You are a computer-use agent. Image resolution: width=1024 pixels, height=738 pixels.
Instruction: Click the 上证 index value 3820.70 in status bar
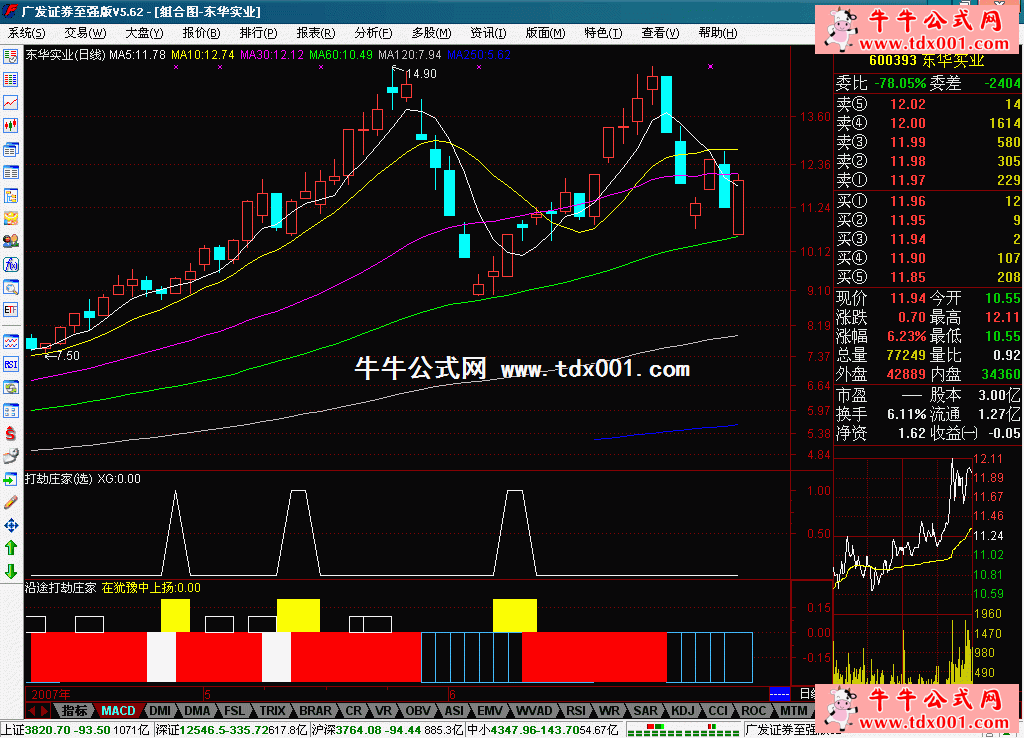tap(46, 730)
